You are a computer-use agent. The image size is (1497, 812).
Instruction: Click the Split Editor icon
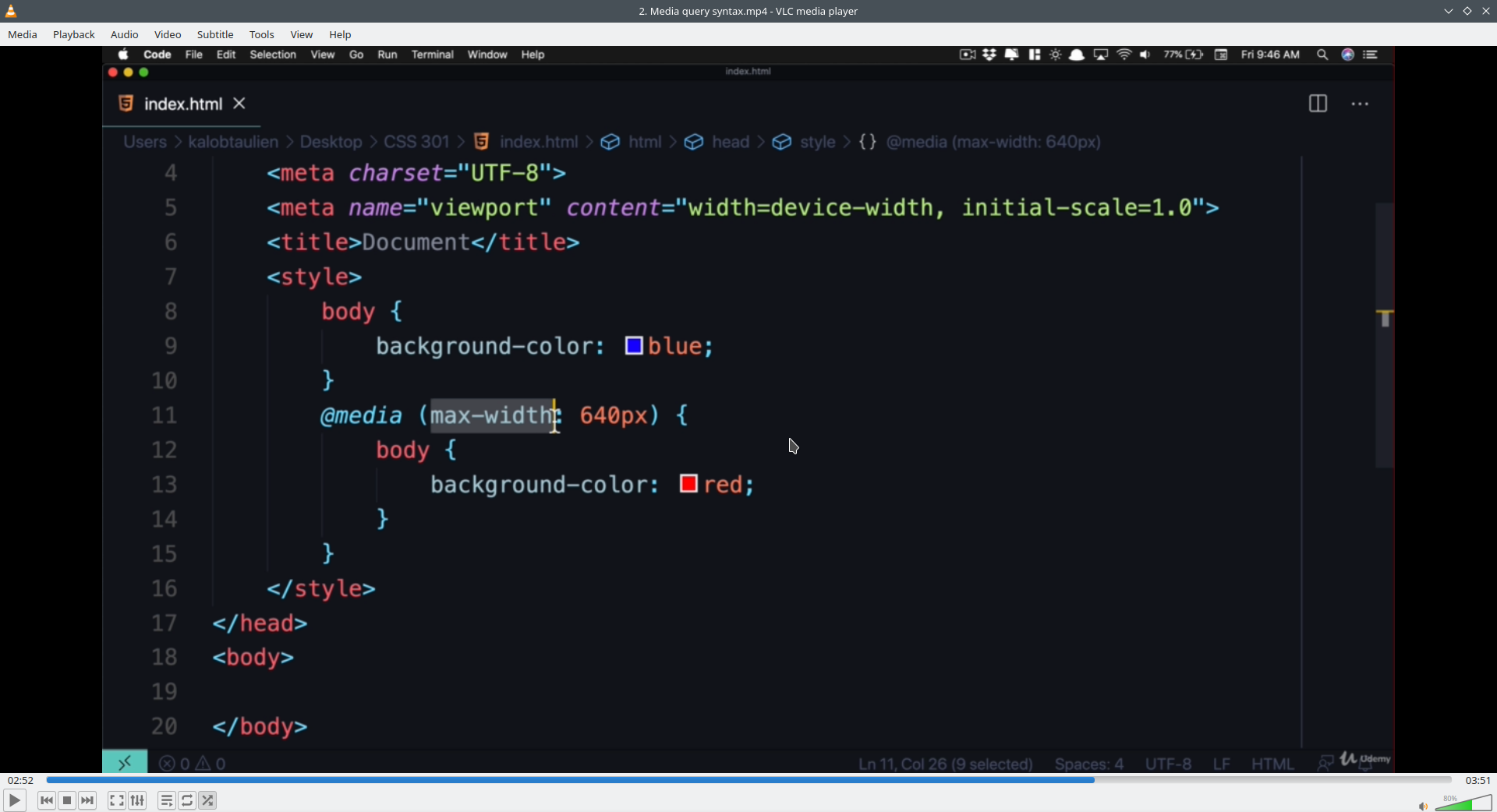1318,104
